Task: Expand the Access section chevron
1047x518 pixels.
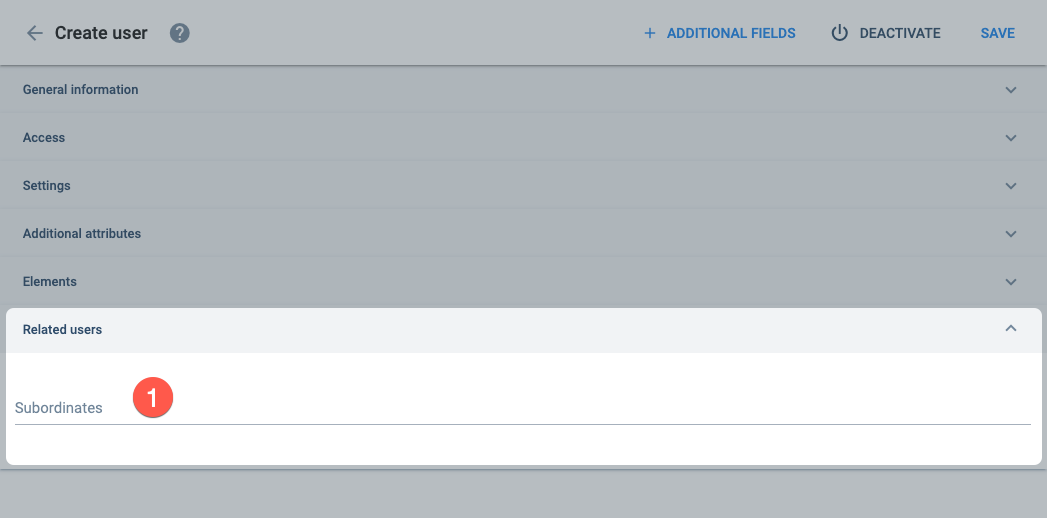Action: [x=1011, y=138]
